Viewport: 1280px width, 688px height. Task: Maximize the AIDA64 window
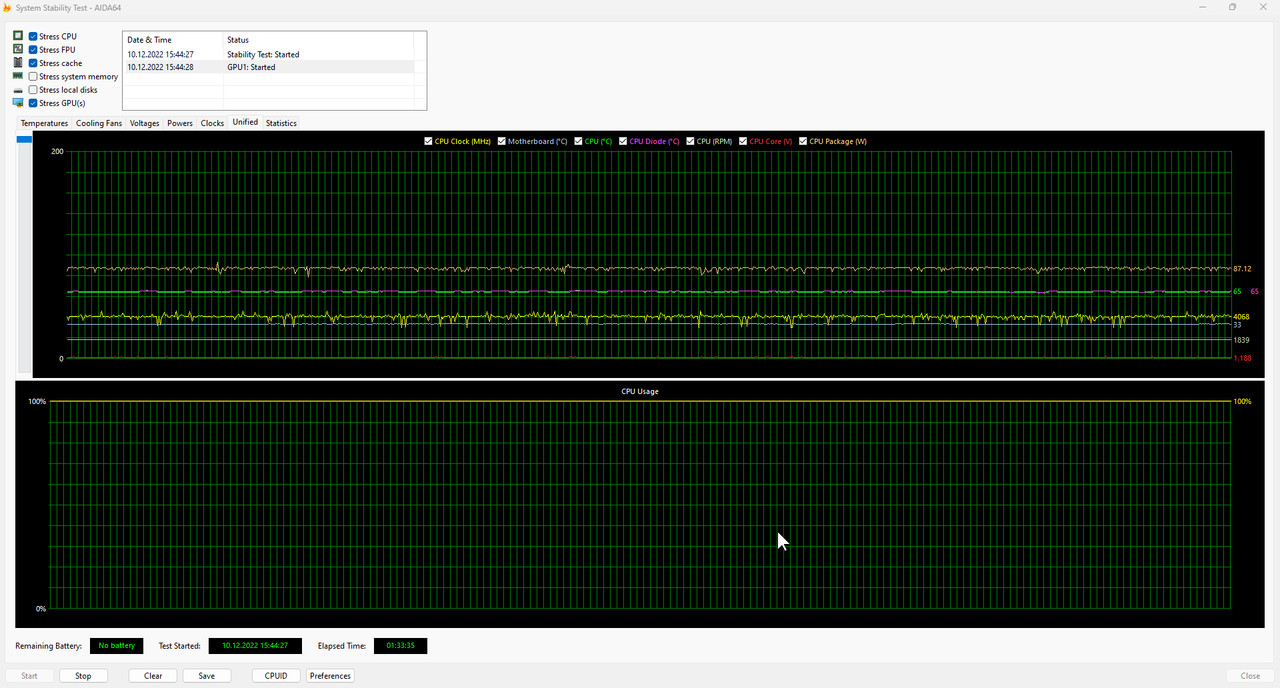(x=1232, y=7)
